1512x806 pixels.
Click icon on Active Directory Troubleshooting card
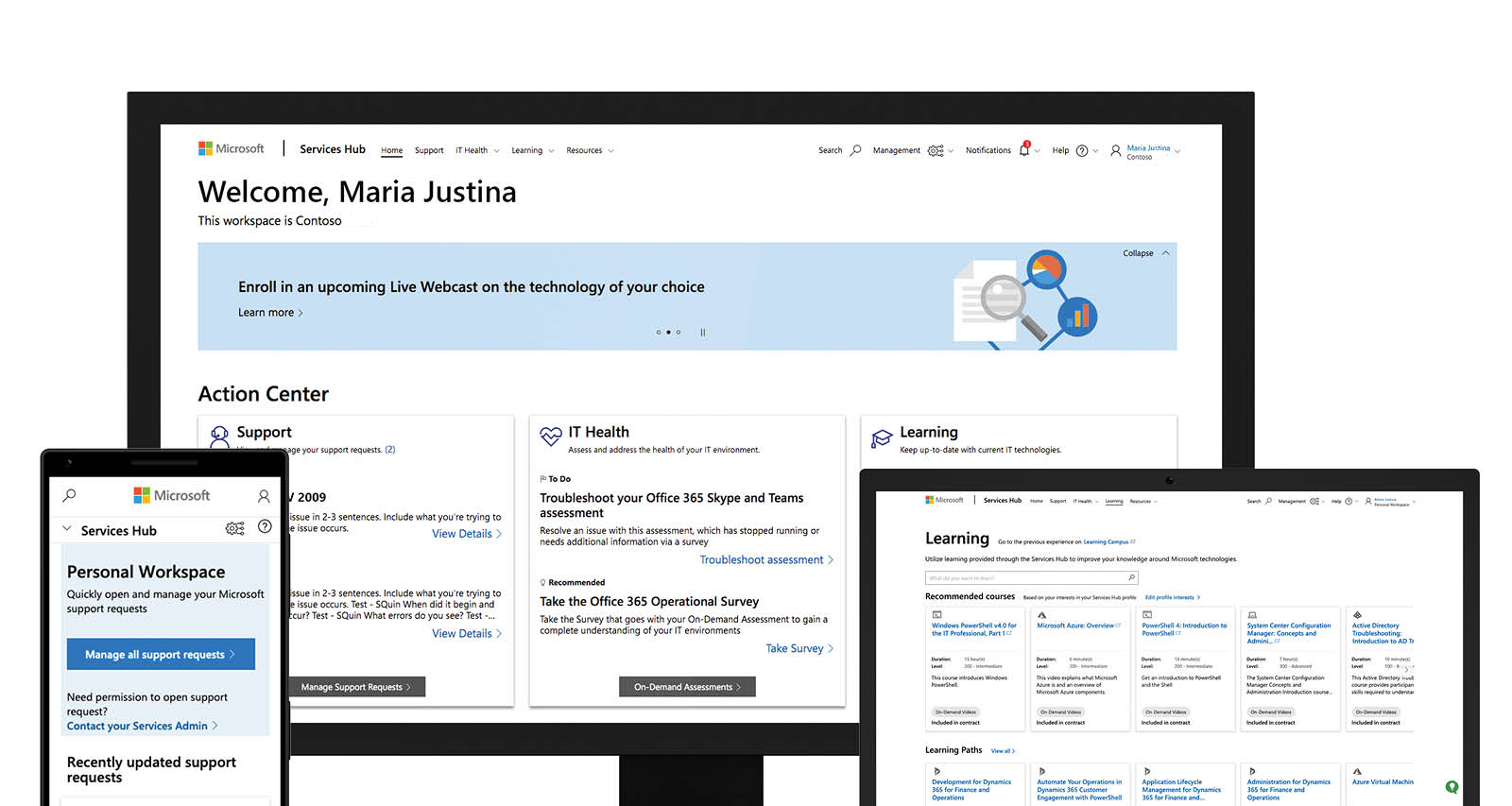click(1357, 614)
